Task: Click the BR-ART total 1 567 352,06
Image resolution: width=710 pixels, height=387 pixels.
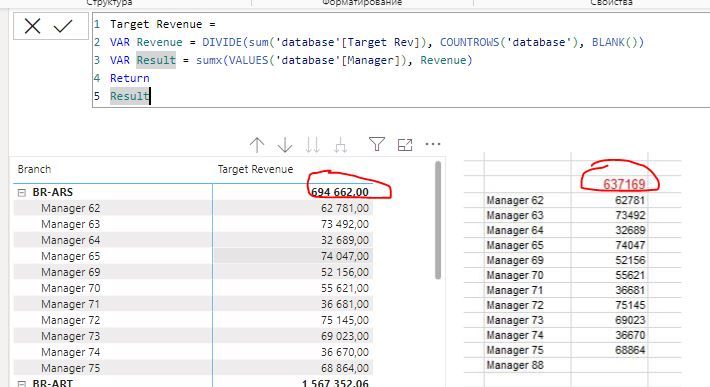Action: pyautogui.click(x=335, y=383)
